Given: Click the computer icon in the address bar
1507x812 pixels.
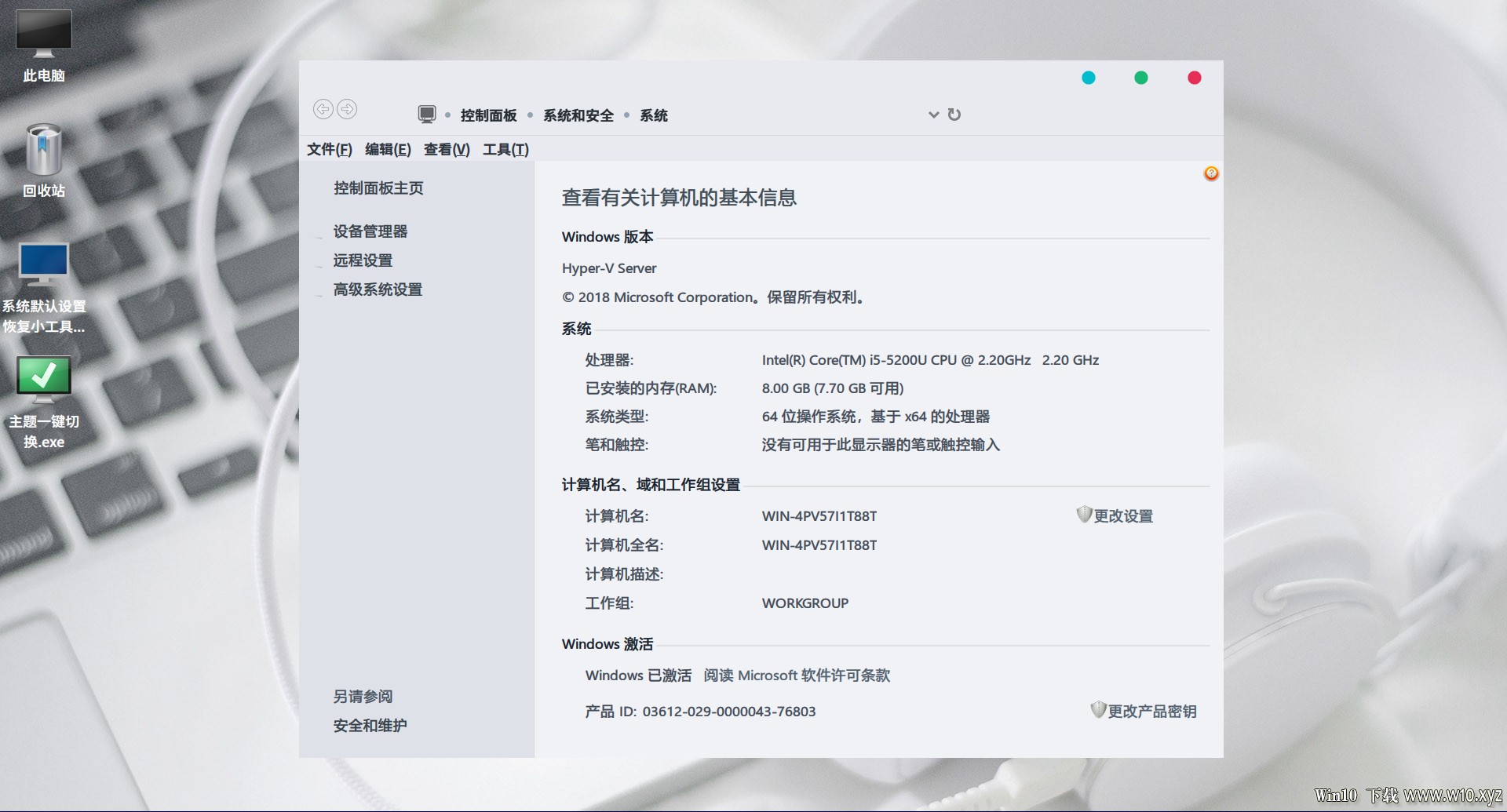Looking at the screenshot, I should [x=427, y=115].
